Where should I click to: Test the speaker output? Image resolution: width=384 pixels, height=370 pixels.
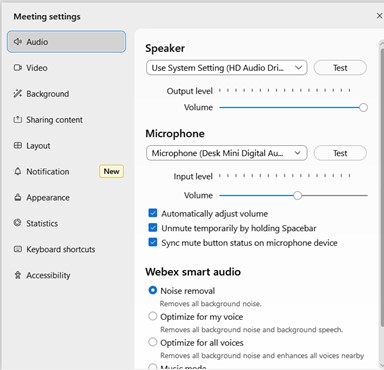(x=340, y=68)
